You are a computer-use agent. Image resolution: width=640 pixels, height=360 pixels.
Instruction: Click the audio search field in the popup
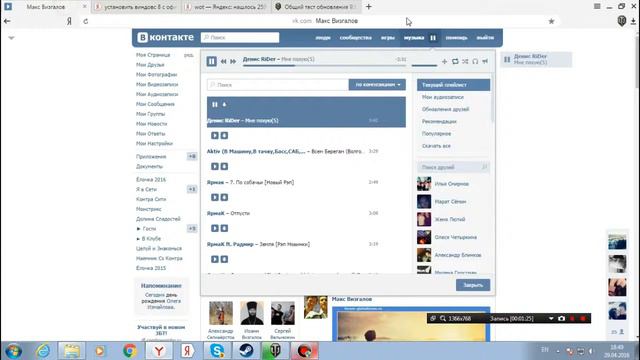click(x=278, y=85)
